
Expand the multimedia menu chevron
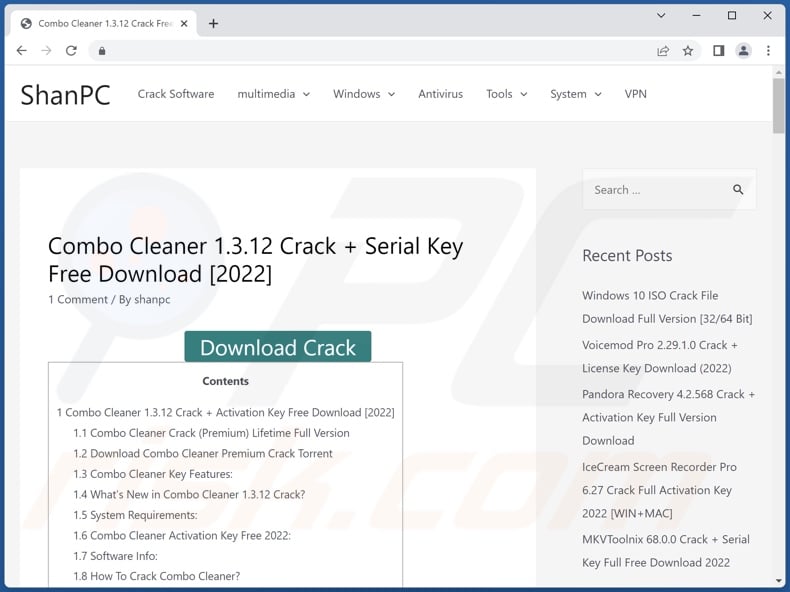tap(306, 94)
